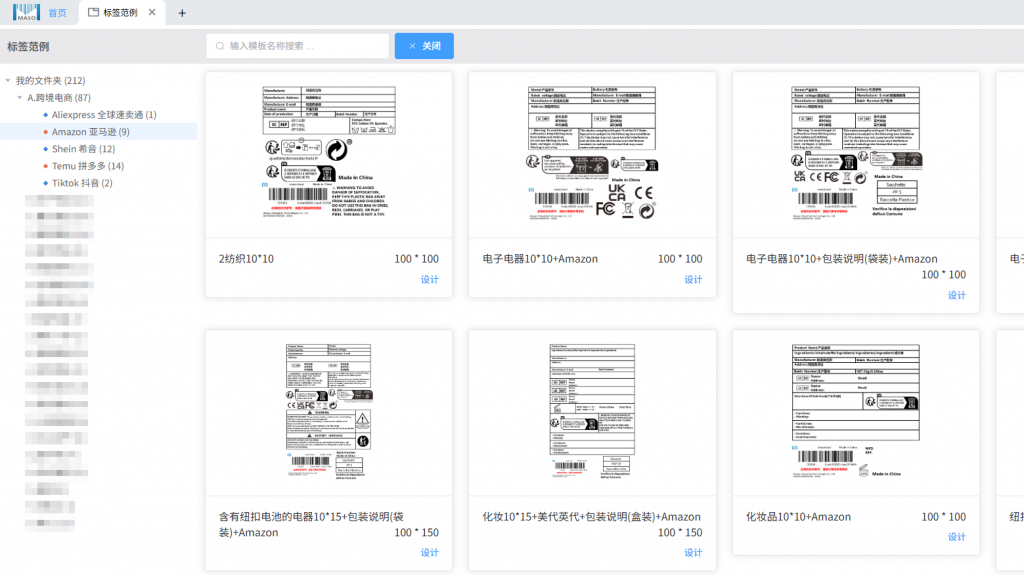Click the MASO logo icon
The width and height of the screenshot is (1024, 575).
[25, 13]
